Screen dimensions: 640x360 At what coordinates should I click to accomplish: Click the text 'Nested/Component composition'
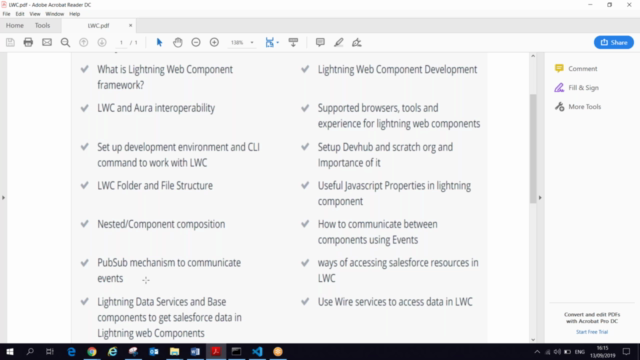(x=161, y=224)
